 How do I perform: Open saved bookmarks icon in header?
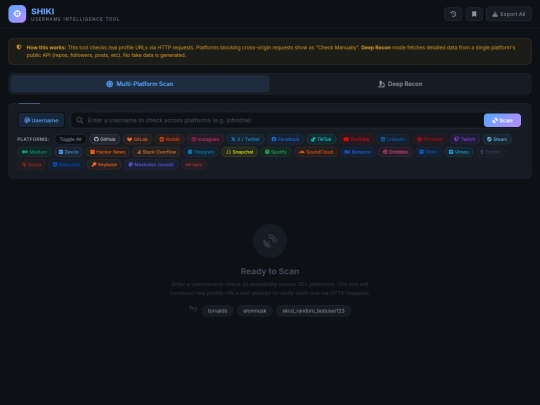[474, 14]
